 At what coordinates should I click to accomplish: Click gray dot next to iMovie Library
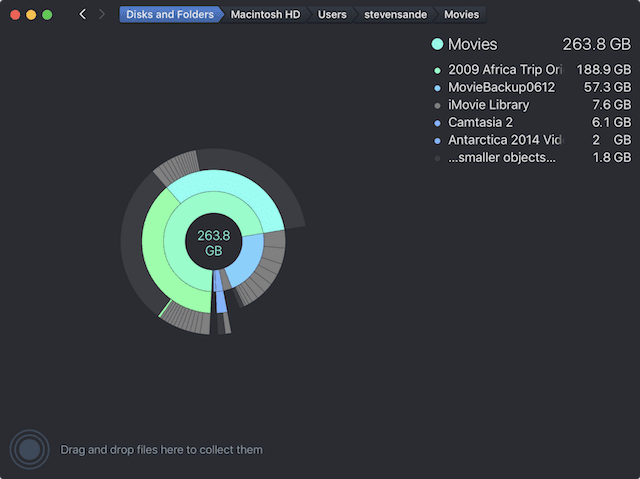(437, 105)
